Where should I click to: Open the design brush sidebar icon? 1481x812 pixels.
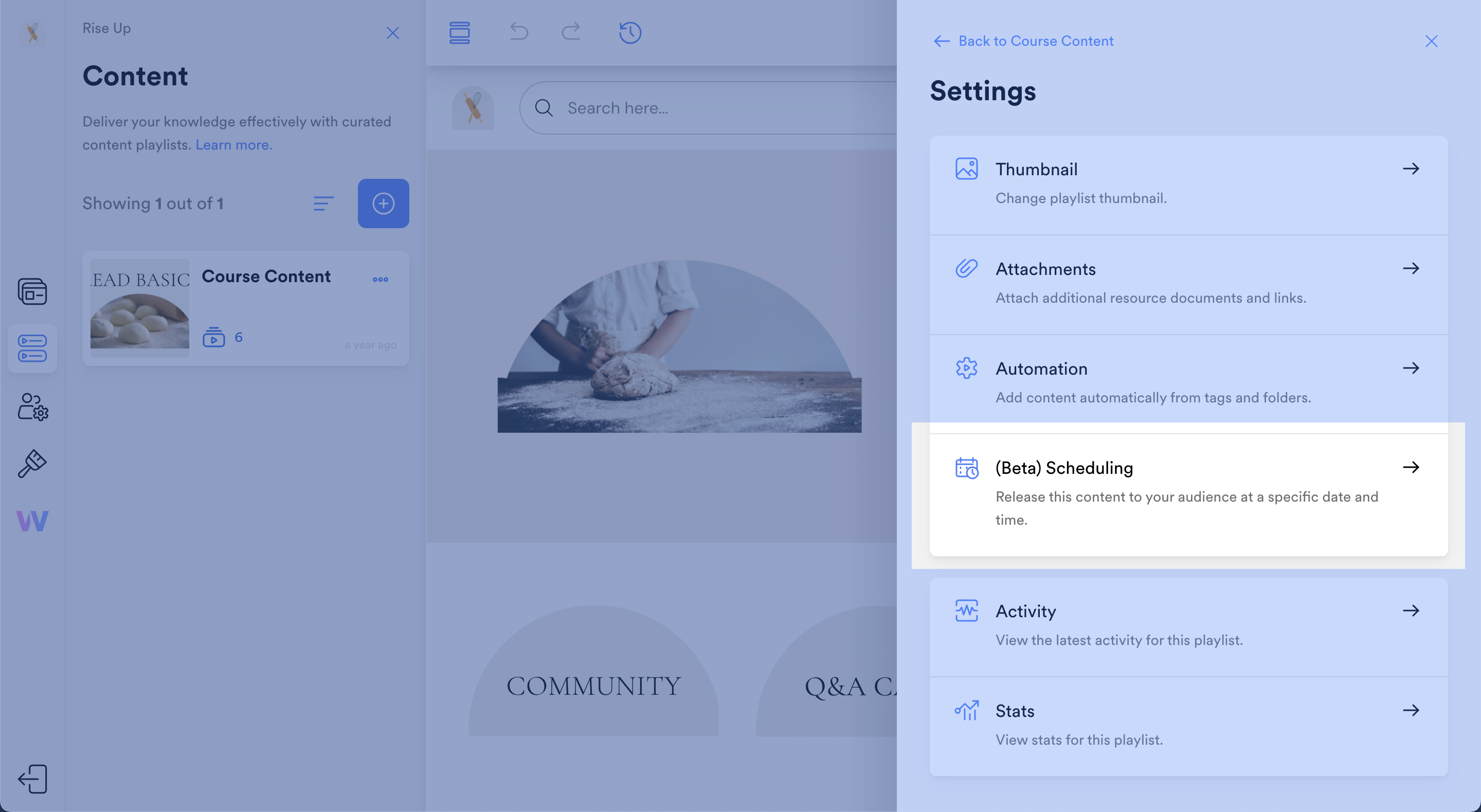pos(32,463)
